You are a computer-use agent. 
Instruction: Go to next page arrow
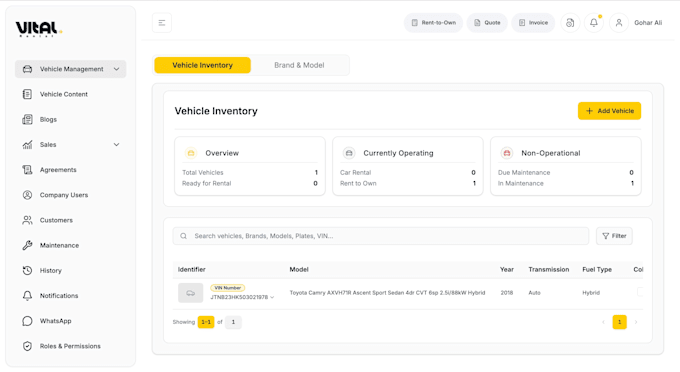coord(636,322)
